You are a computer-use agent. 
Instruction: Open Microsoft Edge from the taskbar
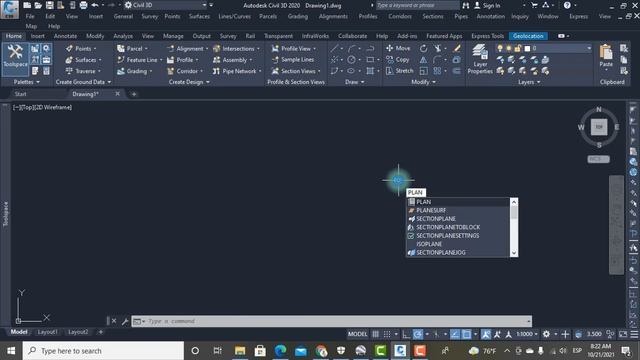[x=280, y=351]
